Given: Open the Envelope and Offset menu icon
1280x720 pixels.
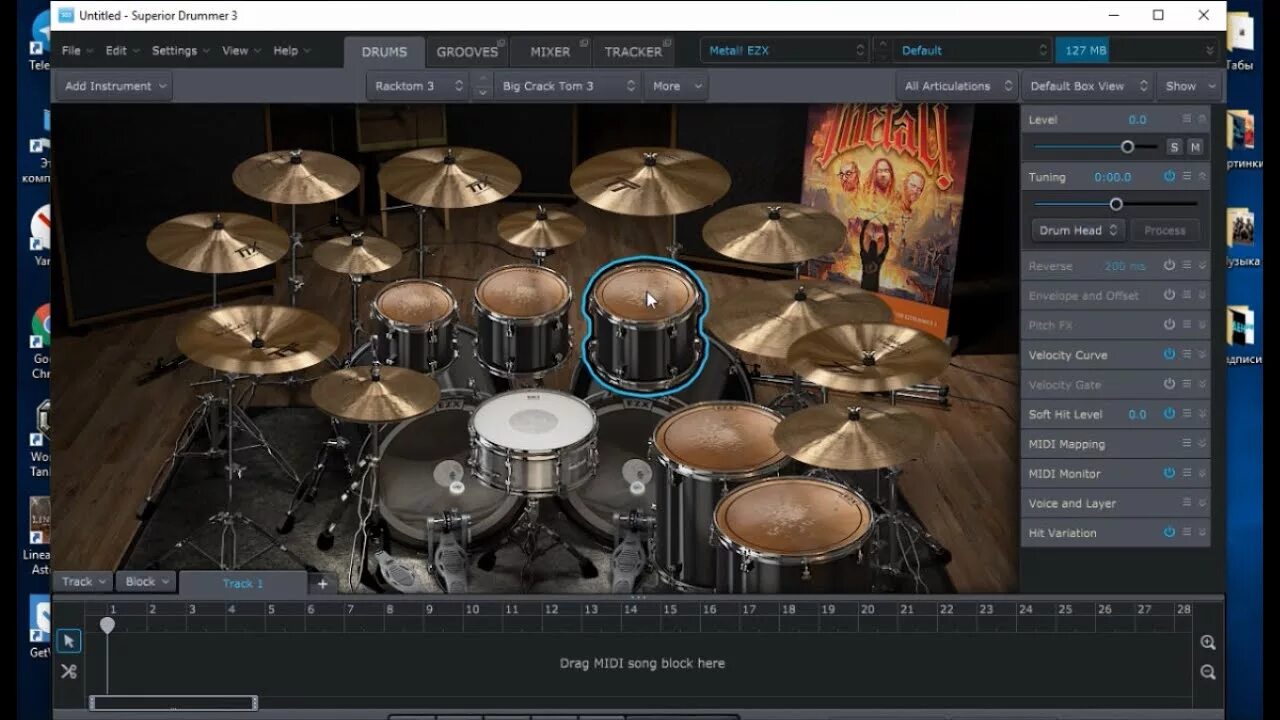Looking at the screenshot, I should [x=1187, y=295].
